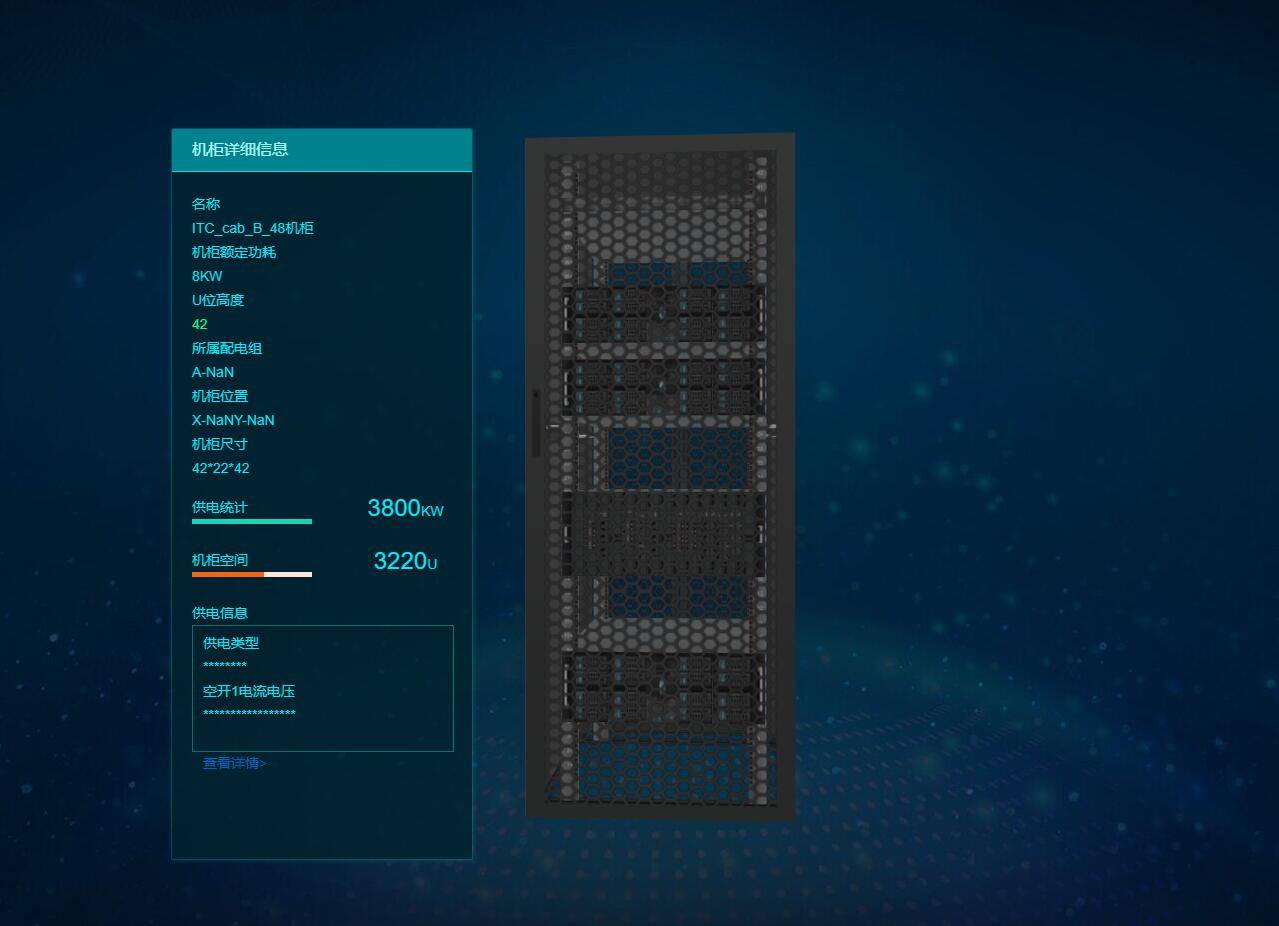Click the 8KW rated power value
This screenshot has height=926, width=1279.
(x=207, y=276)
